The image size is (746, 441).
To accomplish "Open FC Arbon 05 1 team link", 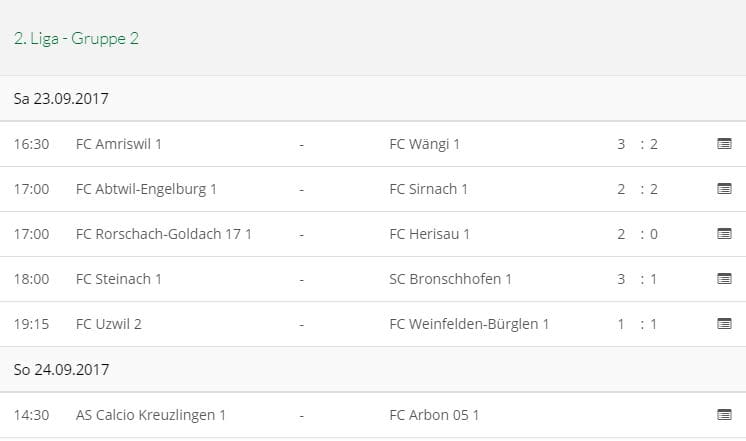I will [433, 414].
